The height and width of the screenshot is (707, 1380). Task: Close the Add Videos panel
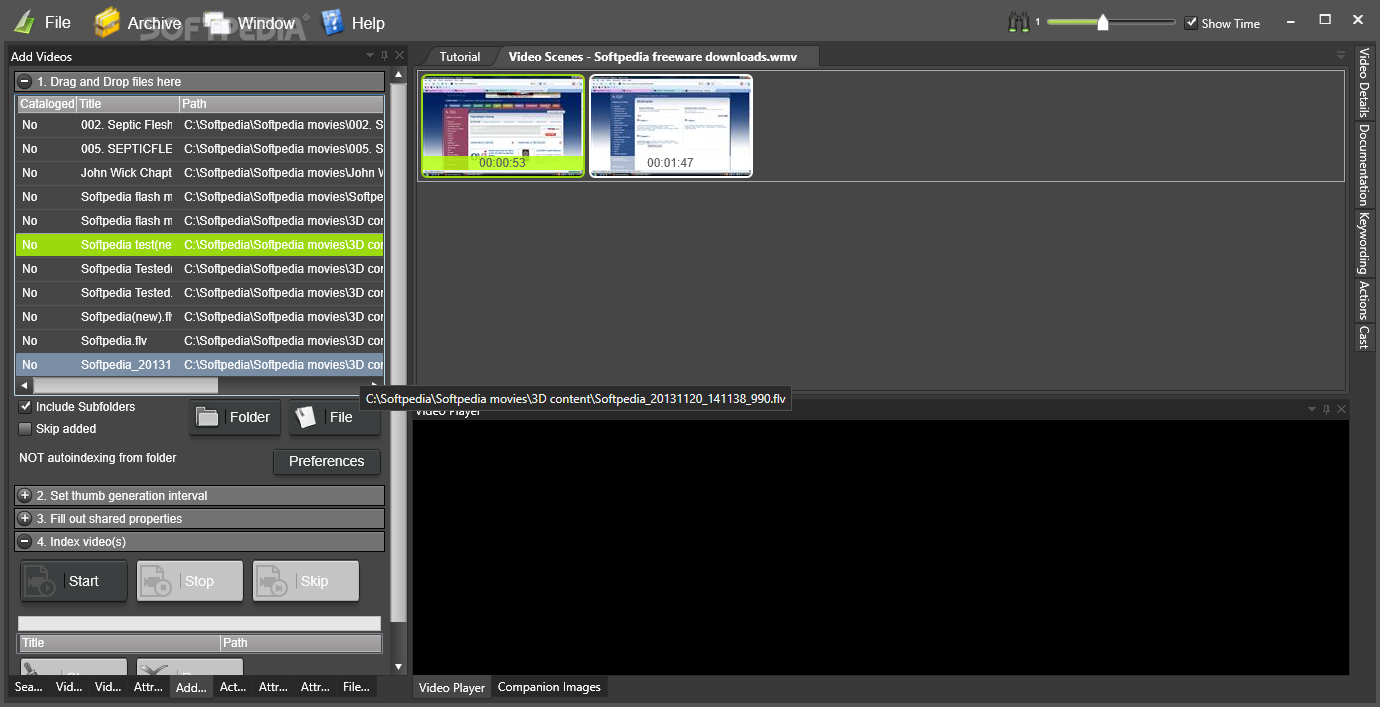click(400, 56)
